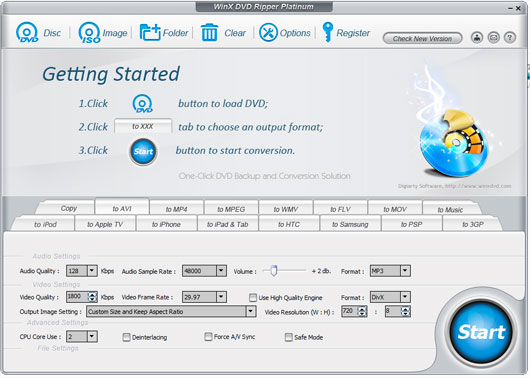Image resolution: width=530 pixels, height=378 pixels.
Task: Click the Folder add icon
Action: pyautogui.click(x=150, y=32)
